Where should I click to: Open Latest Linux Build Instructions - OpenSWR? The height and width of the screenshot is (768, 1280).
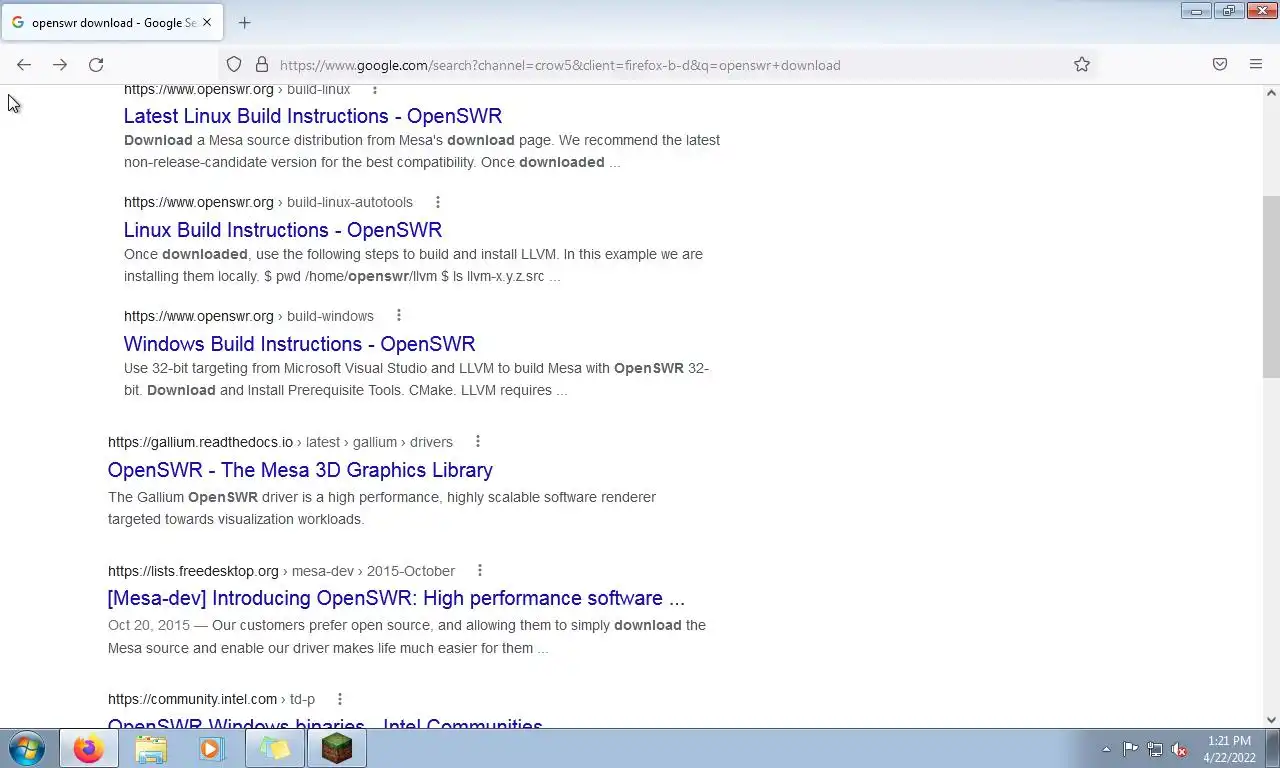coord(313,116)
